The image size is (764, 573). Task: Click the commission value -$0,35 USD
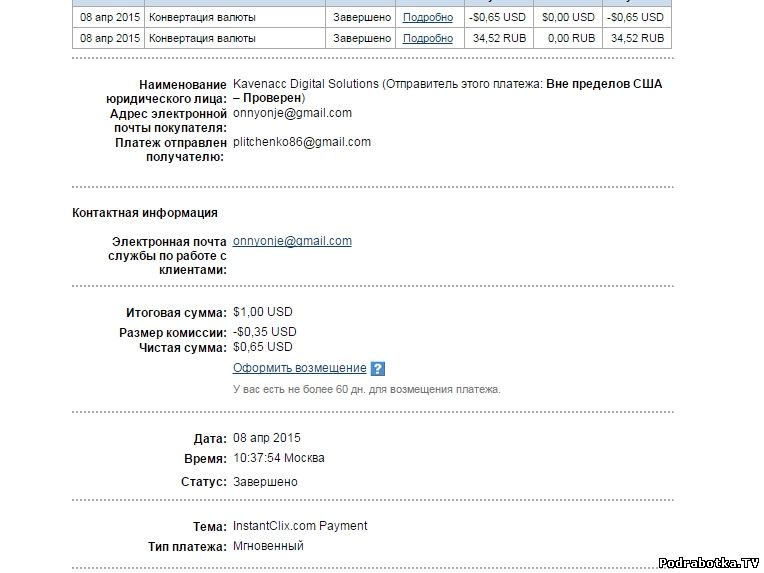[264, 331]
